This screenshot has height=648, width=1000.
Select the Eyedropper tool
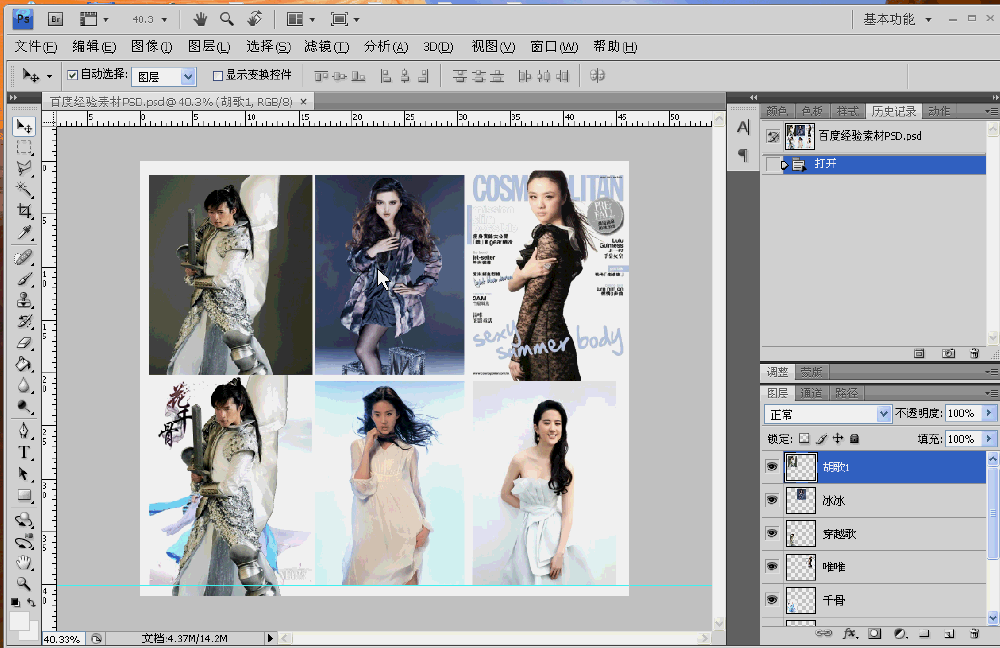coord(24,232)
